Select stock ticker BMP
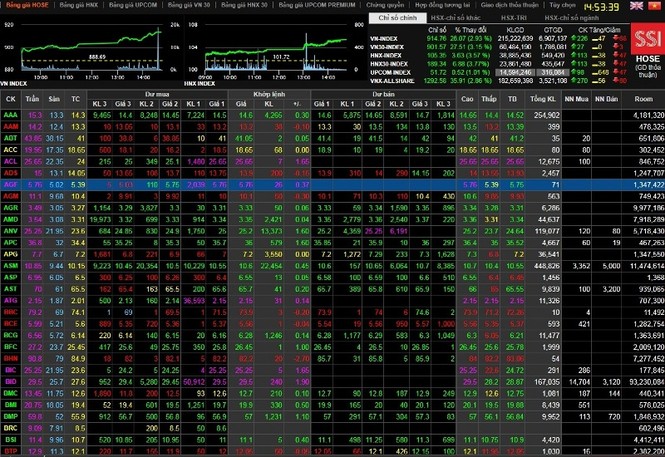The width and height of the screenshot is (665, 457). pos(11,417)
